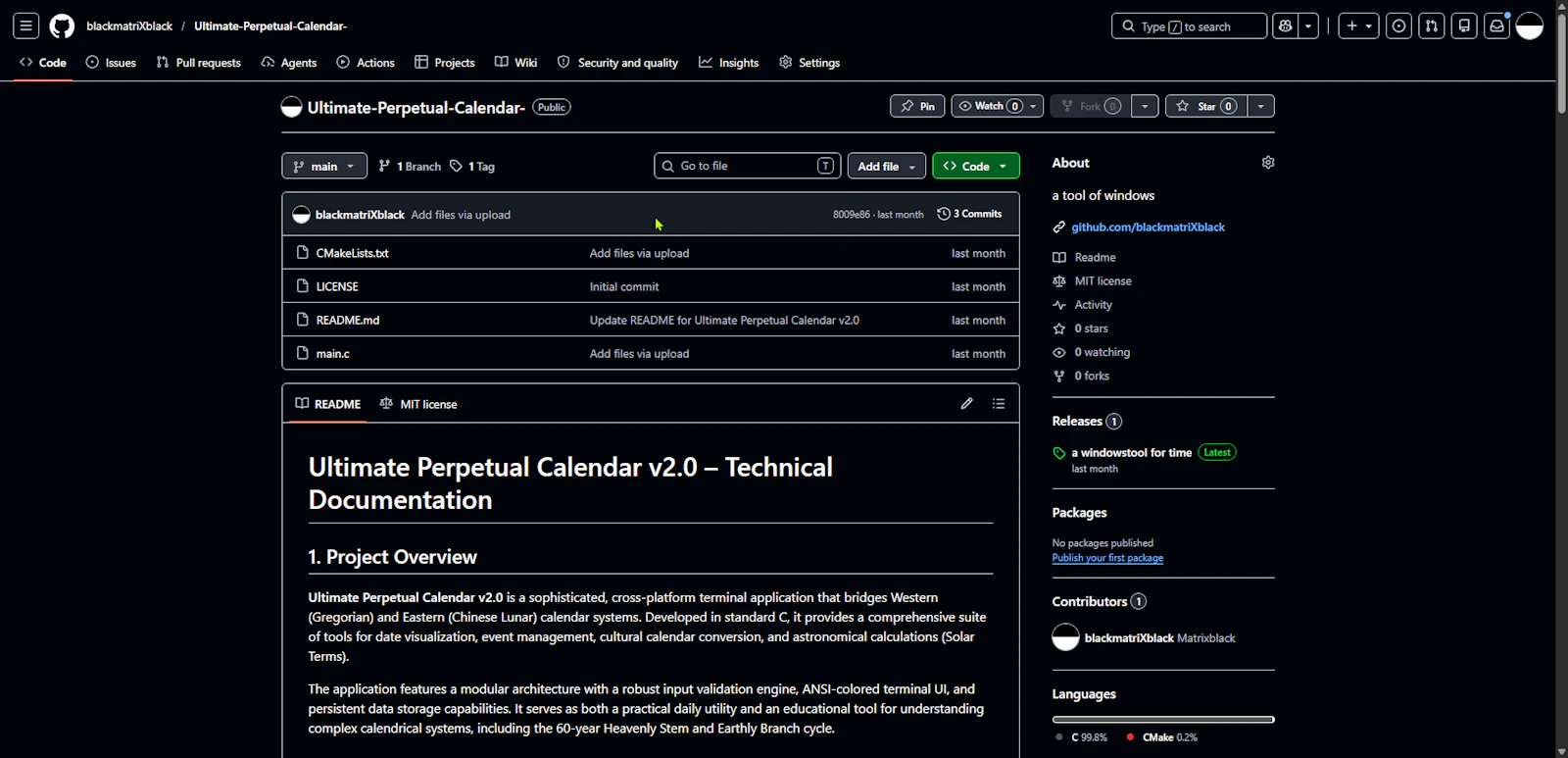Open the README outline list icon
The image size is (1568, 758).
[999, 403]
